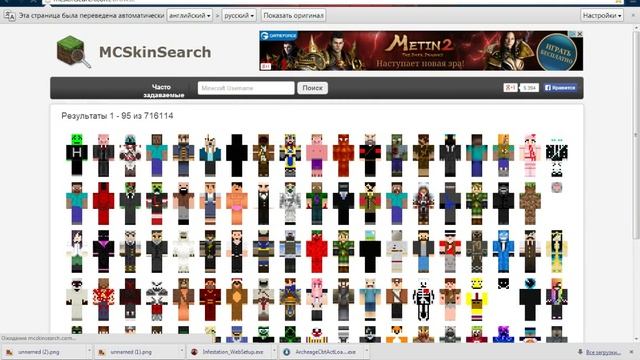The image size is (640, 360).
Task: Close the translation notification bar
Action: [633, 16]
